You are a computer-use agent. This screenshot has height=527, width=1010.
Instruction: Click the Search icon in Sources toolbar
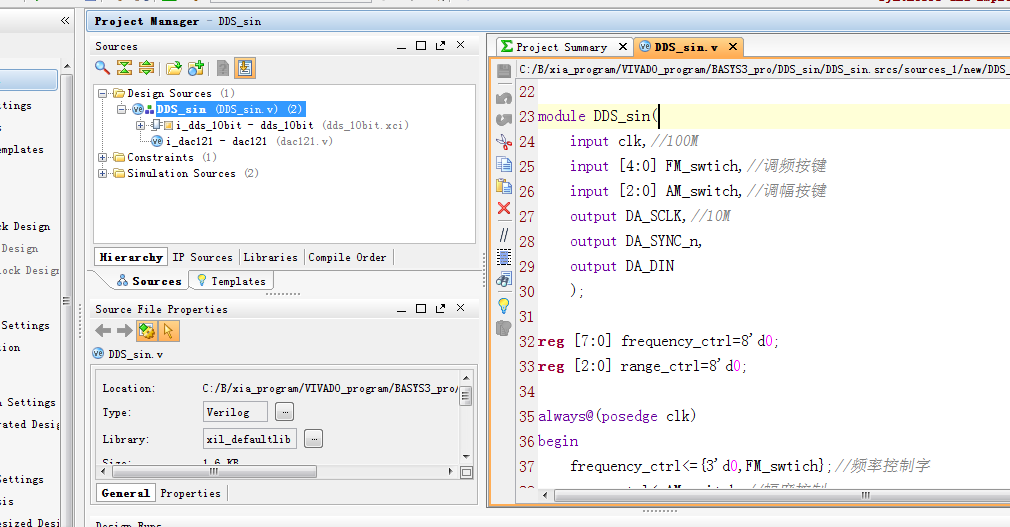click(102, 68)
